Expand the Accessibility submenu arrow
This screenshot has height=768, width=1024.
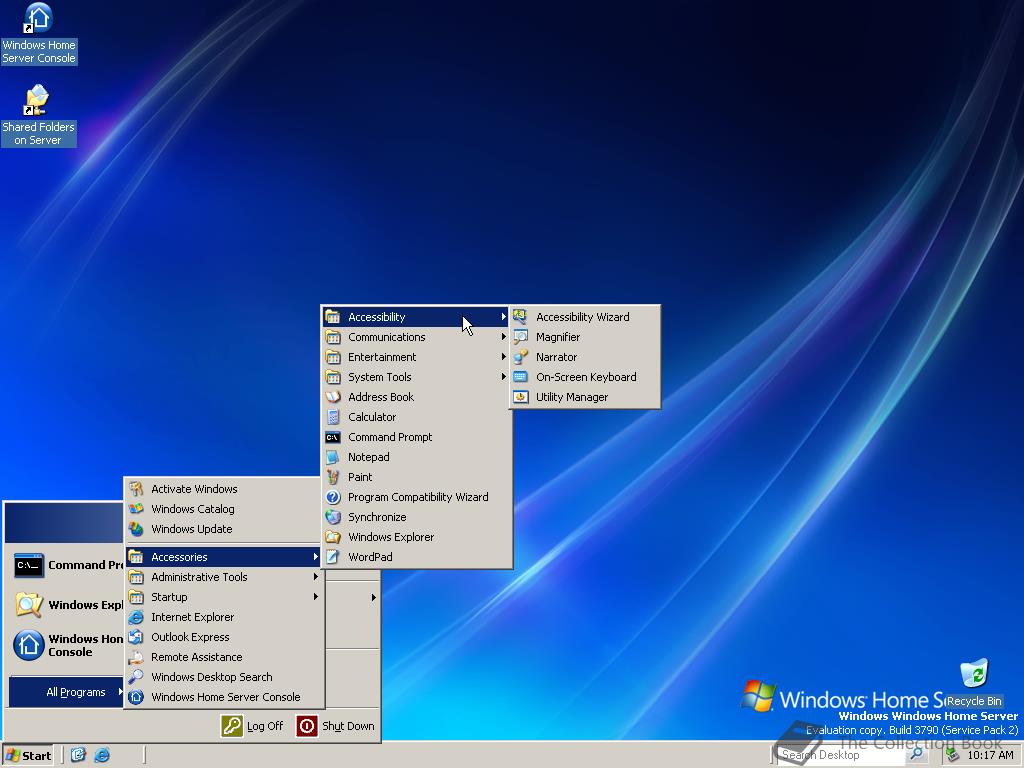click(x=504, y=317)
